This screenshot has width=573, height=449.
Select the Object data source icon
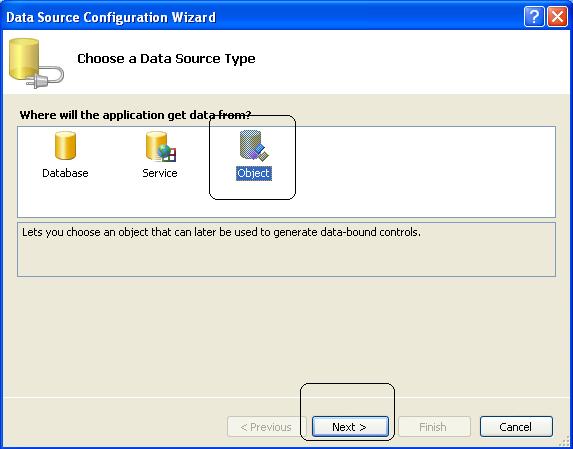[254, 145]
